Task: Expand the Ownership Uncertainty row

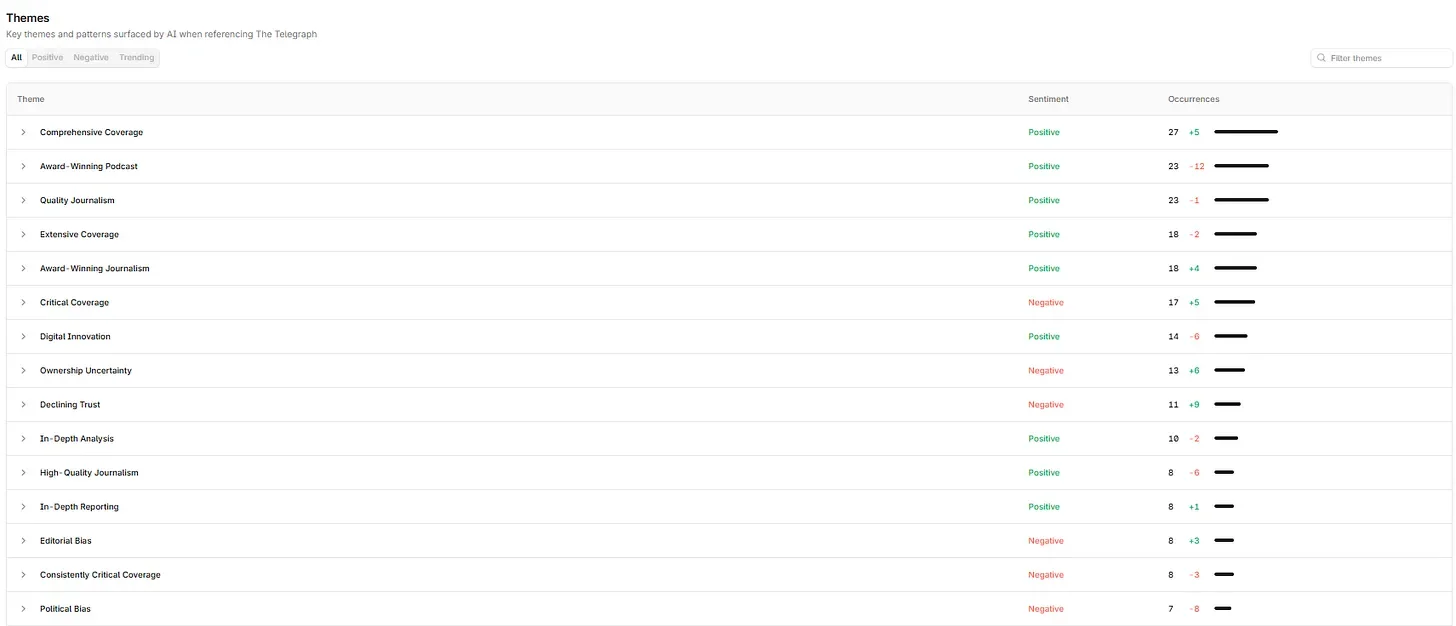Action: [x=24, y=370]
